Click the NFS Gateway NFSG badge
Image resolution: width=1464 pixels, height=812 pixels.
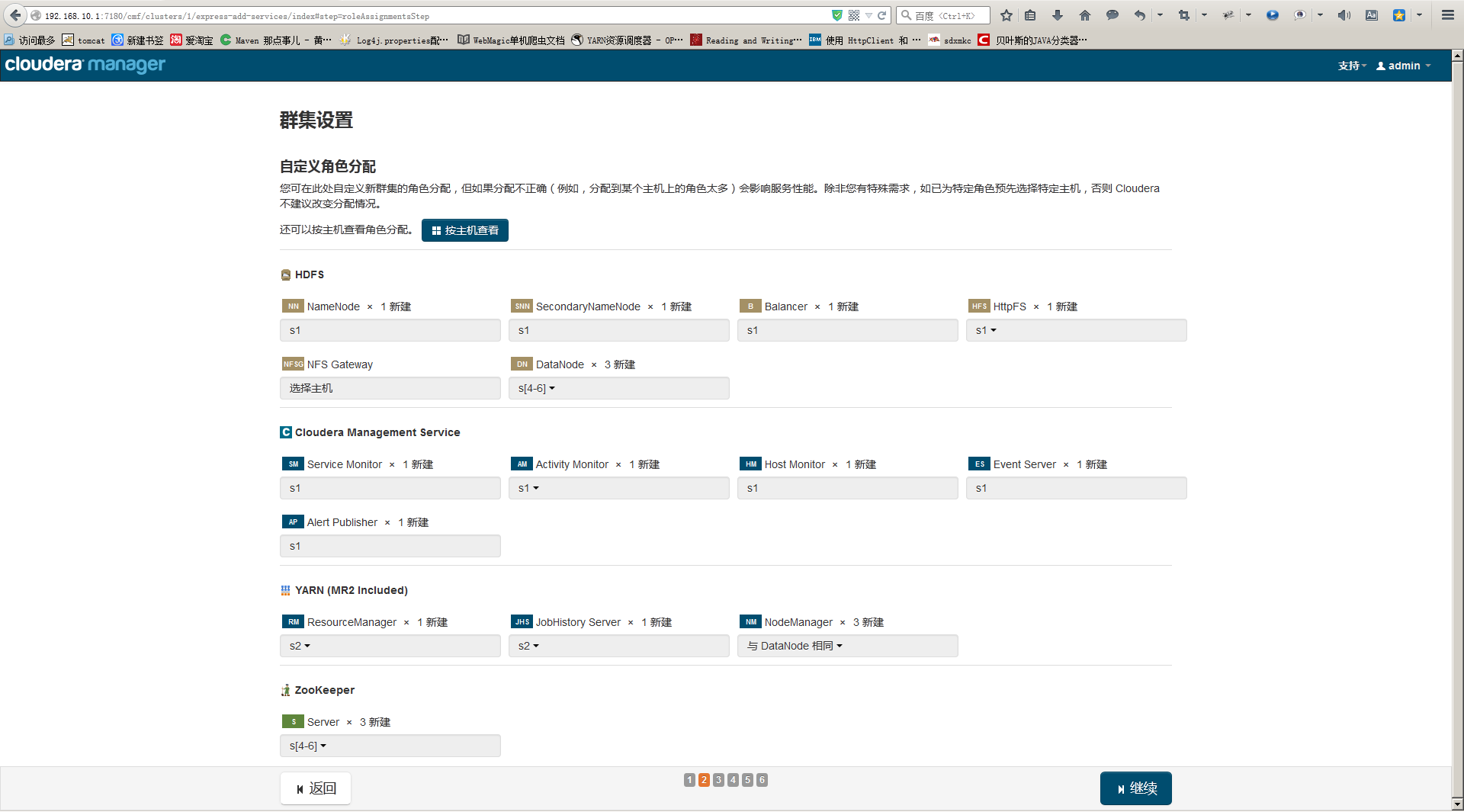[293, 364]
